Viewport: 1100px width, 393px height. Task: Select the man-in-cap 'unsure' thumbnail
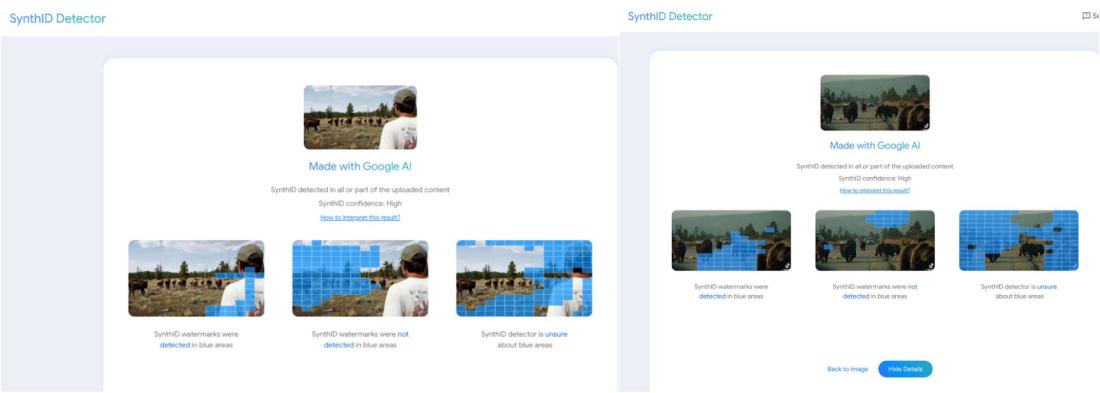point(524,279)
